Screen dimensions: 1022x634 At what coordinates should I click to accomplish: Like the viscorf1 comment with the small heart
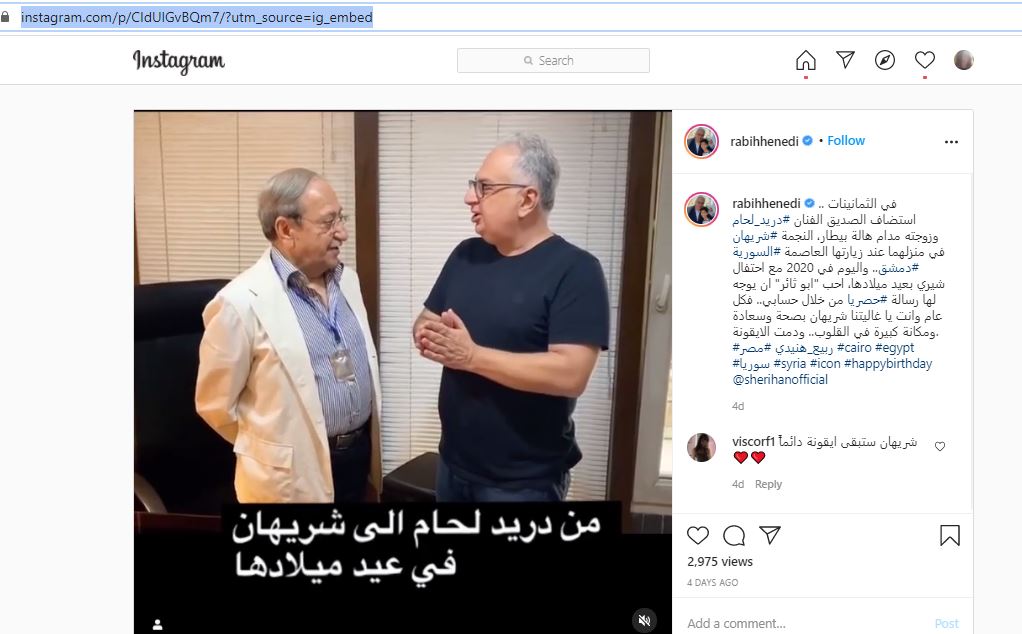coord(940,446)
